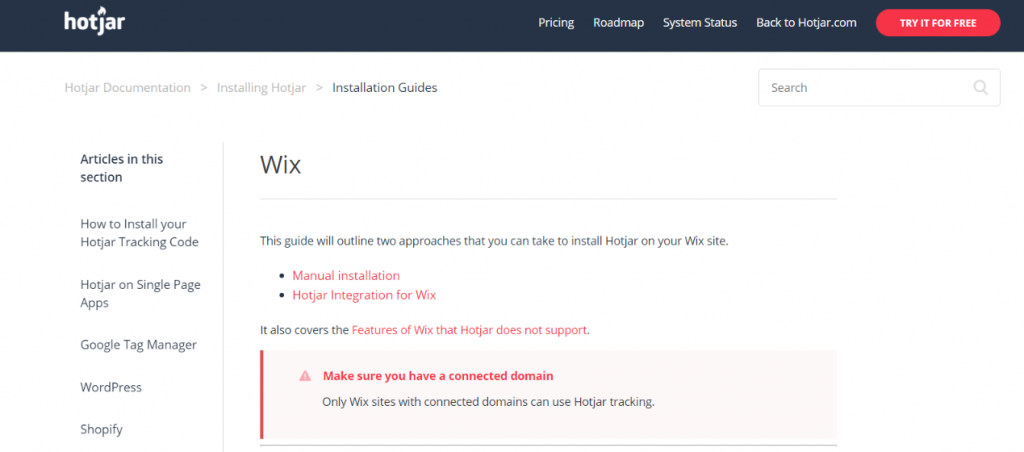The image size is (1024, 452).
Task: Open the WordPress article
Action: tap(111, 387)
